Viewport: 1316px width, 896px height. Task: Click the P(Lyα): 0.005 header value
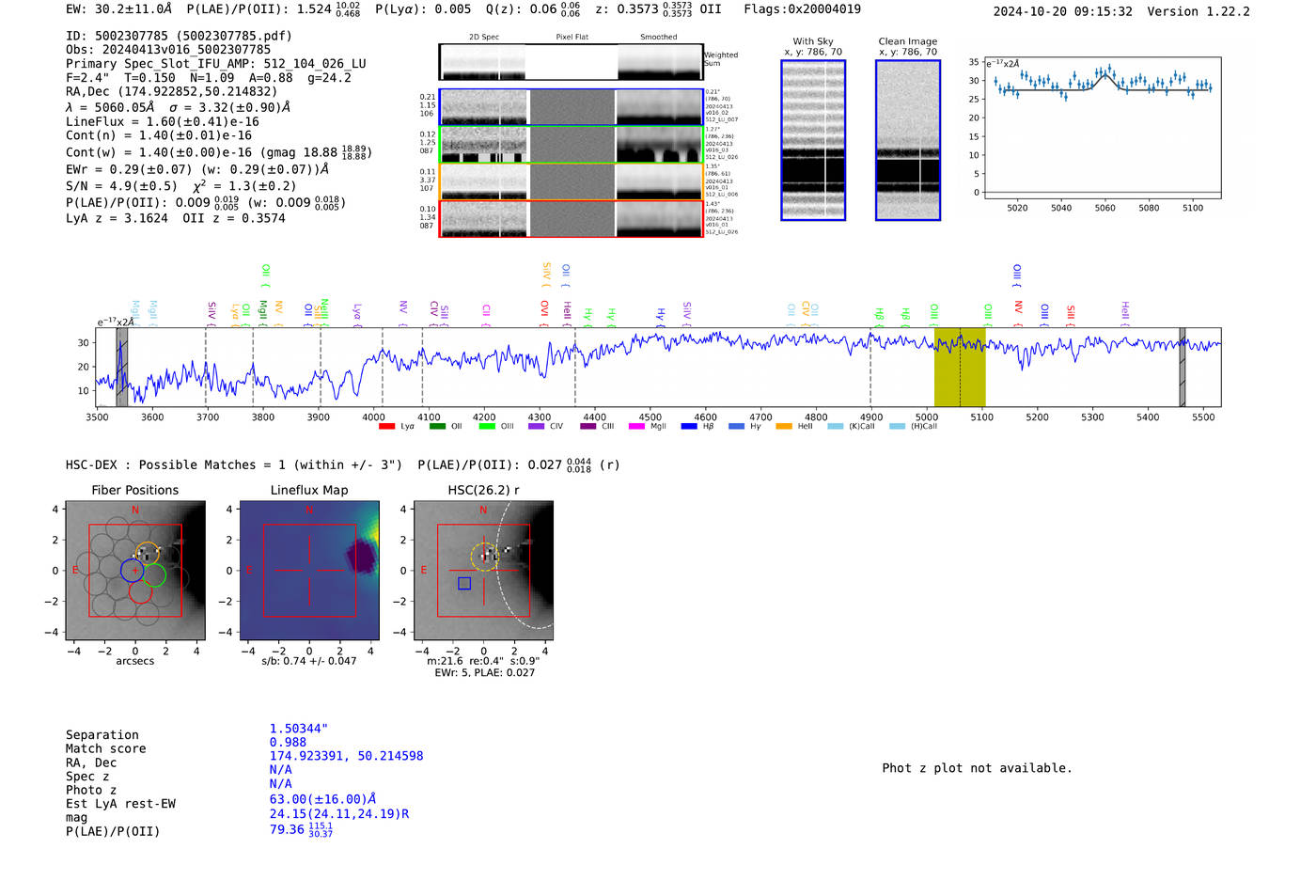(423, 9)
